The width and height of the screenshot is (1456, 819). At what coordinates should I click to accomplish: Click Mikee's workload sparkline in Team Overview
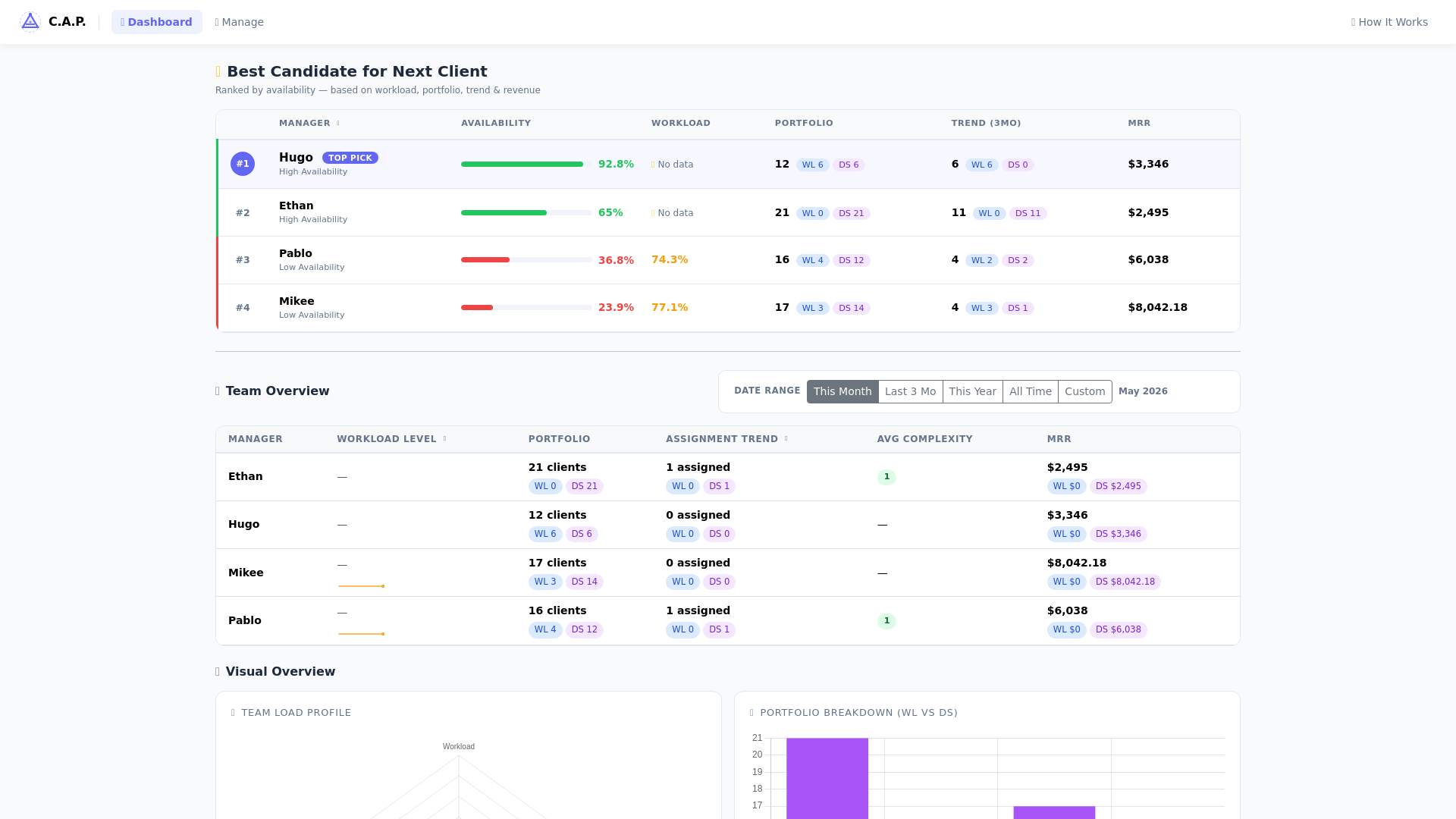(361, 586)
